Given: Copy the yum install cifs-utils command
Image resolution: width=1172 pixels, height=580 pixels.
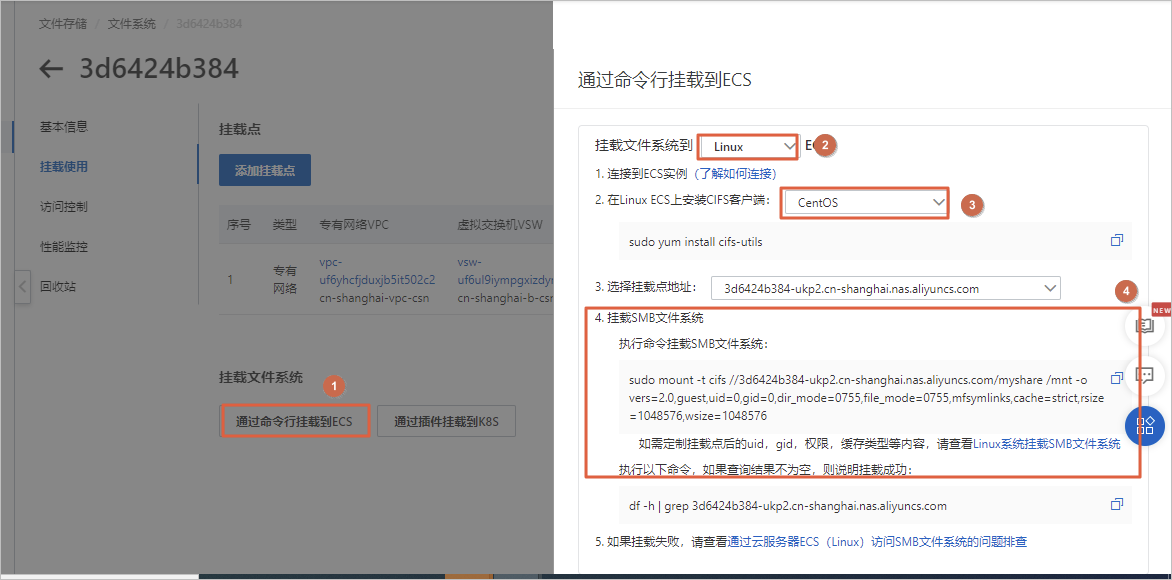Looking at the screenshot, I should [x=1117, y=241].
